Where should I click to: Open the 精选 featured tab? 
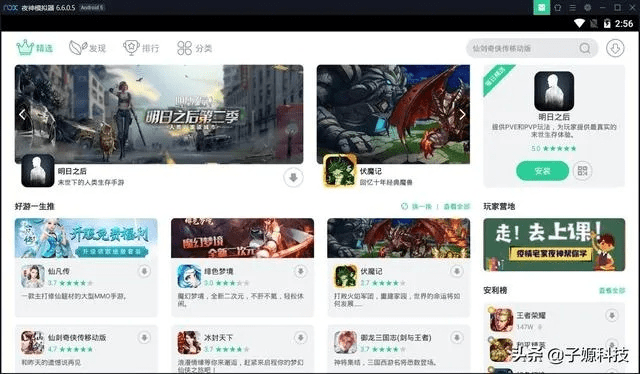click(x=35, y=48)
